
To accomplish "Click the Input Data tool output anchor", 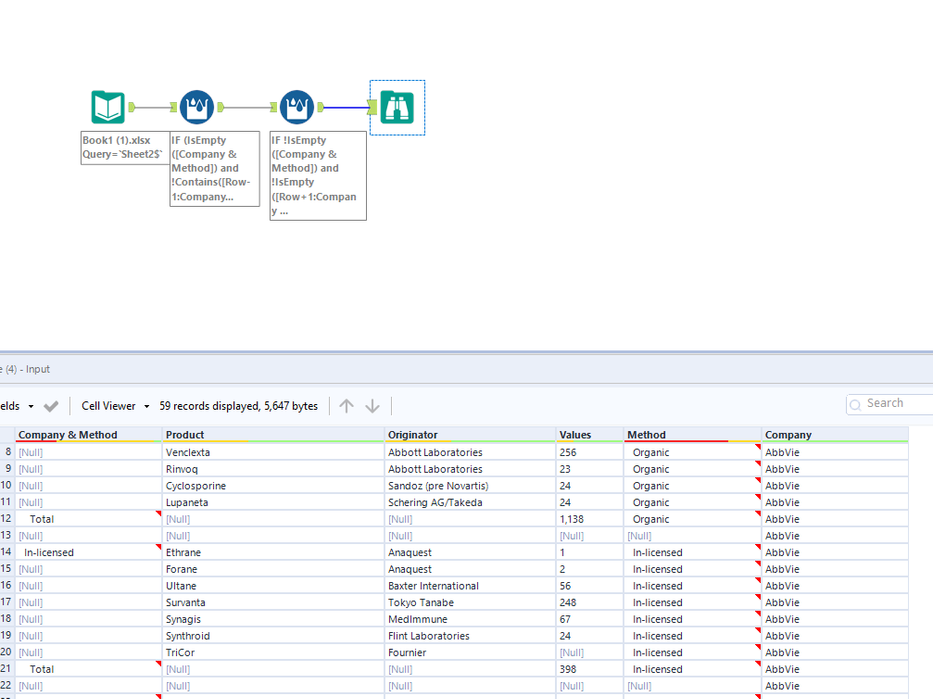I will coord(132,107).
